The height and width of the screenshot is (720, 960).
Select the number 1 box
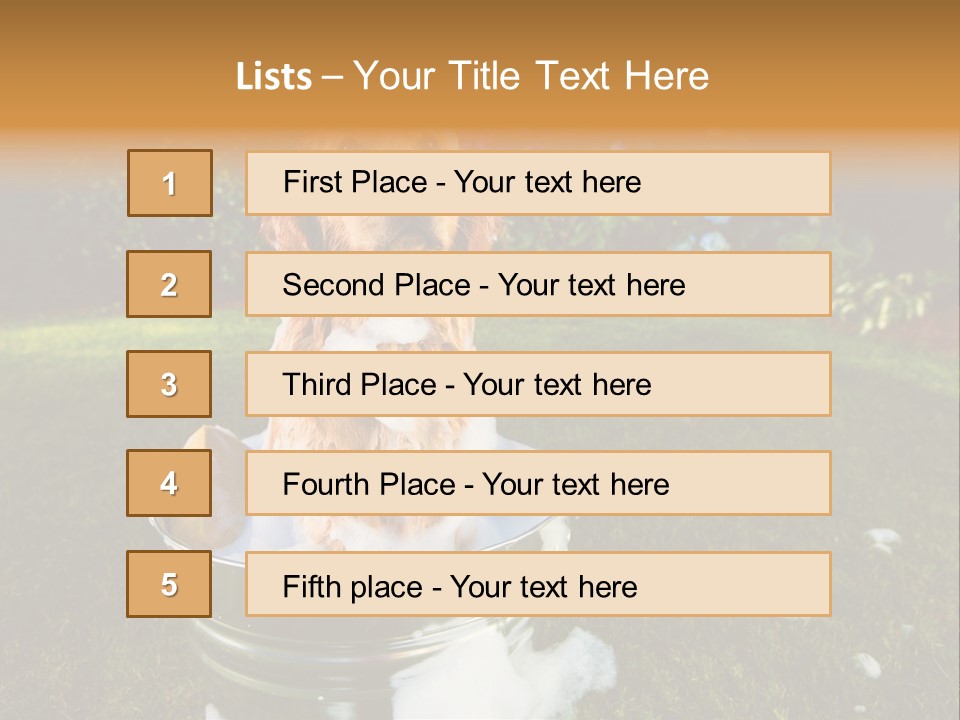pyautogui.click(x=170, y=183)
